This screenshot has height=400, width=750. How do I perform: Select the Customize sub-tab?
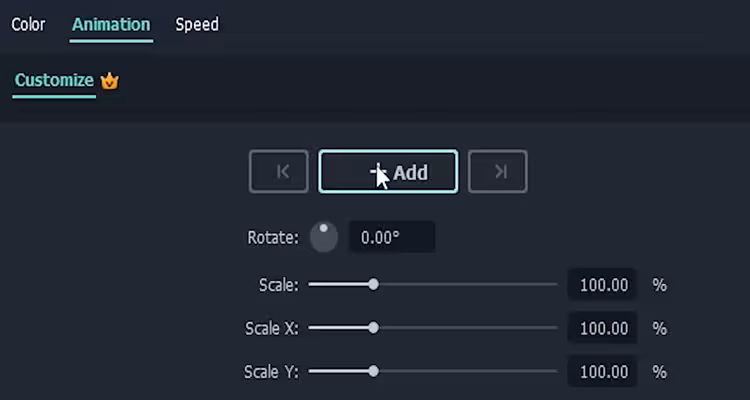[54, 80]
